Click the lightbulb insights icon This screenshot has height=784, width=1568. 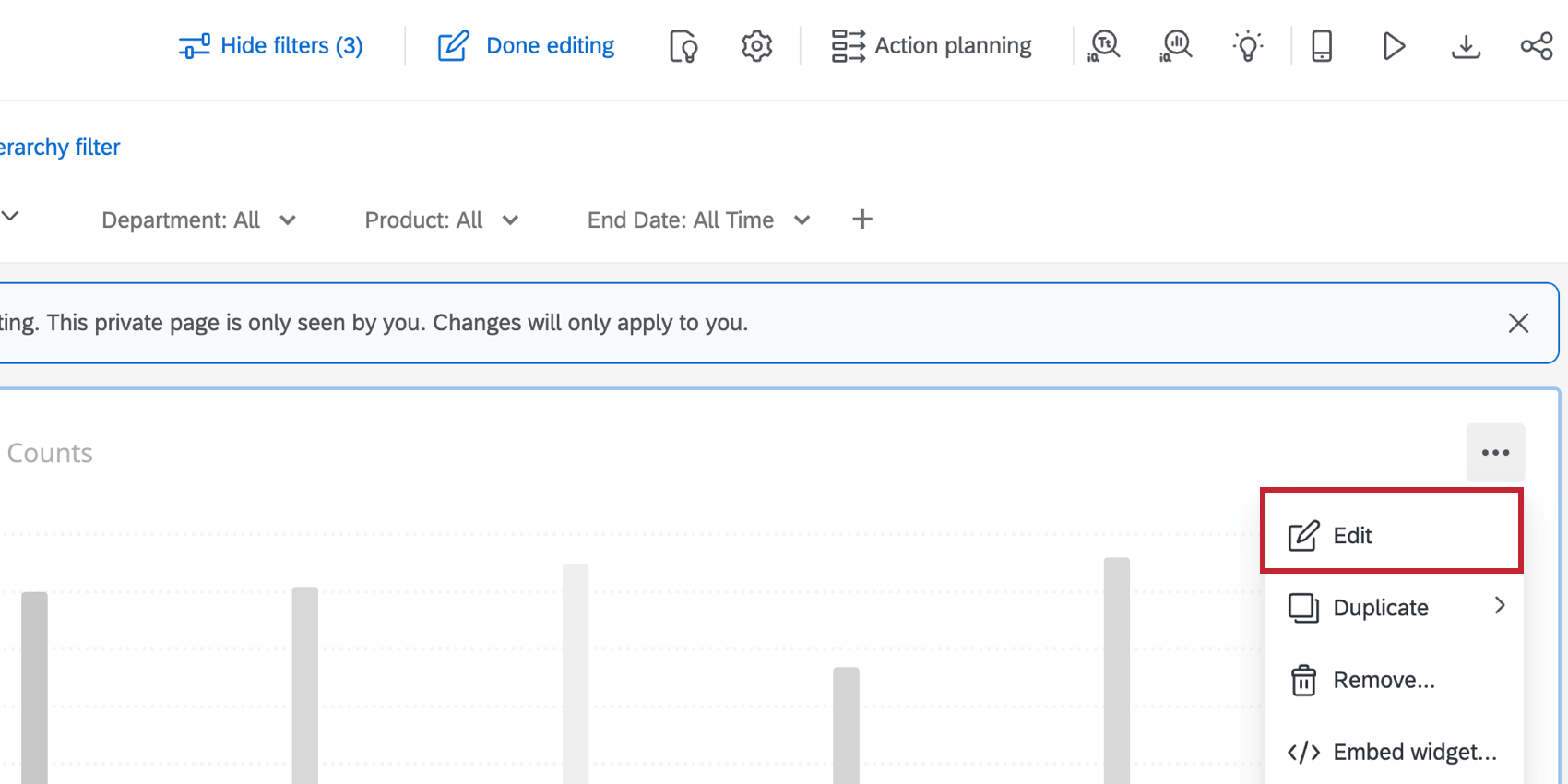coord(1248,45)
